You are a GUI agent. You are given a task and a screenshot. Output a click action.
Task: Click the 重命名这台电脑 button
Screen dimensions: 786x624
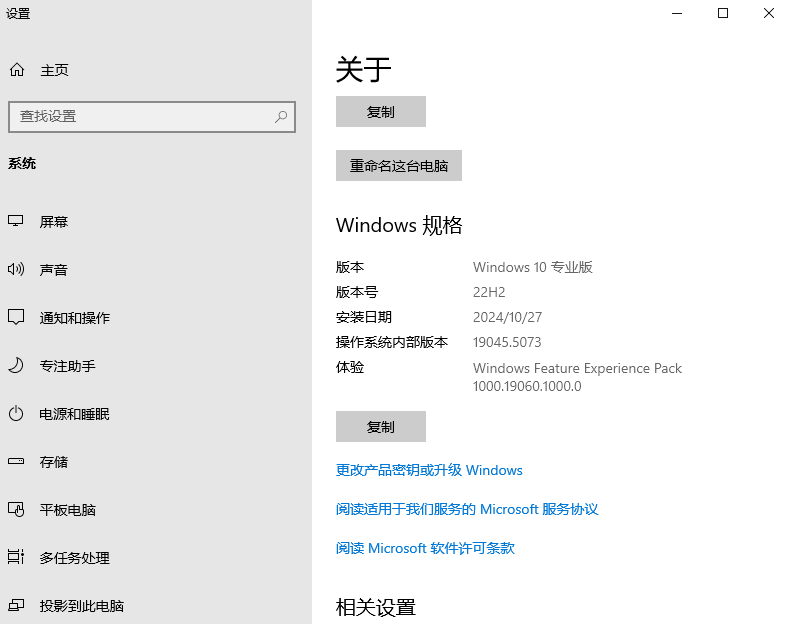(399, 165)
